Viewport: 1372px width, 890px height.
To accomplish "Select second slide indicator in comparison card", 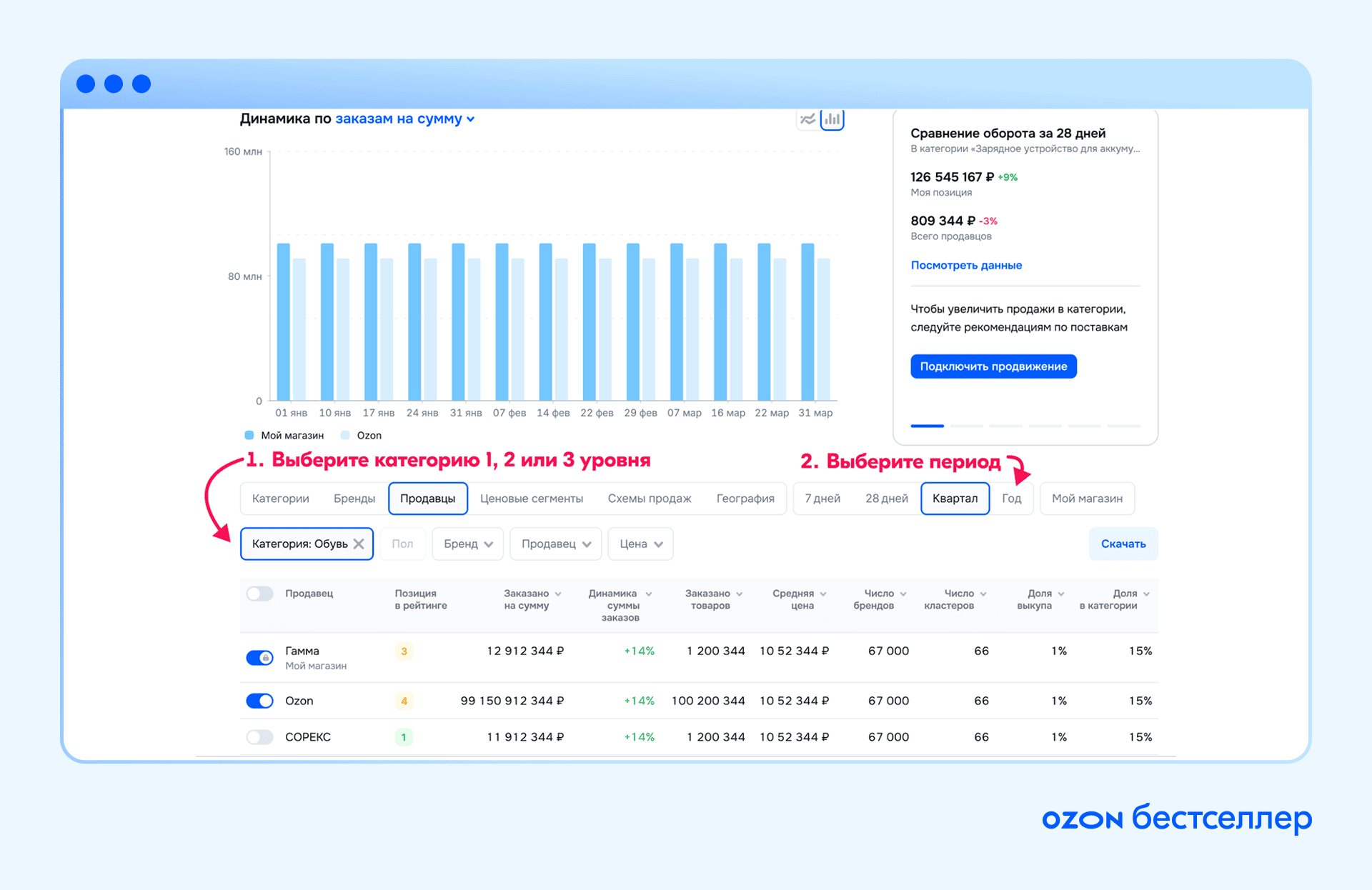I will click(x=966, y=426).
